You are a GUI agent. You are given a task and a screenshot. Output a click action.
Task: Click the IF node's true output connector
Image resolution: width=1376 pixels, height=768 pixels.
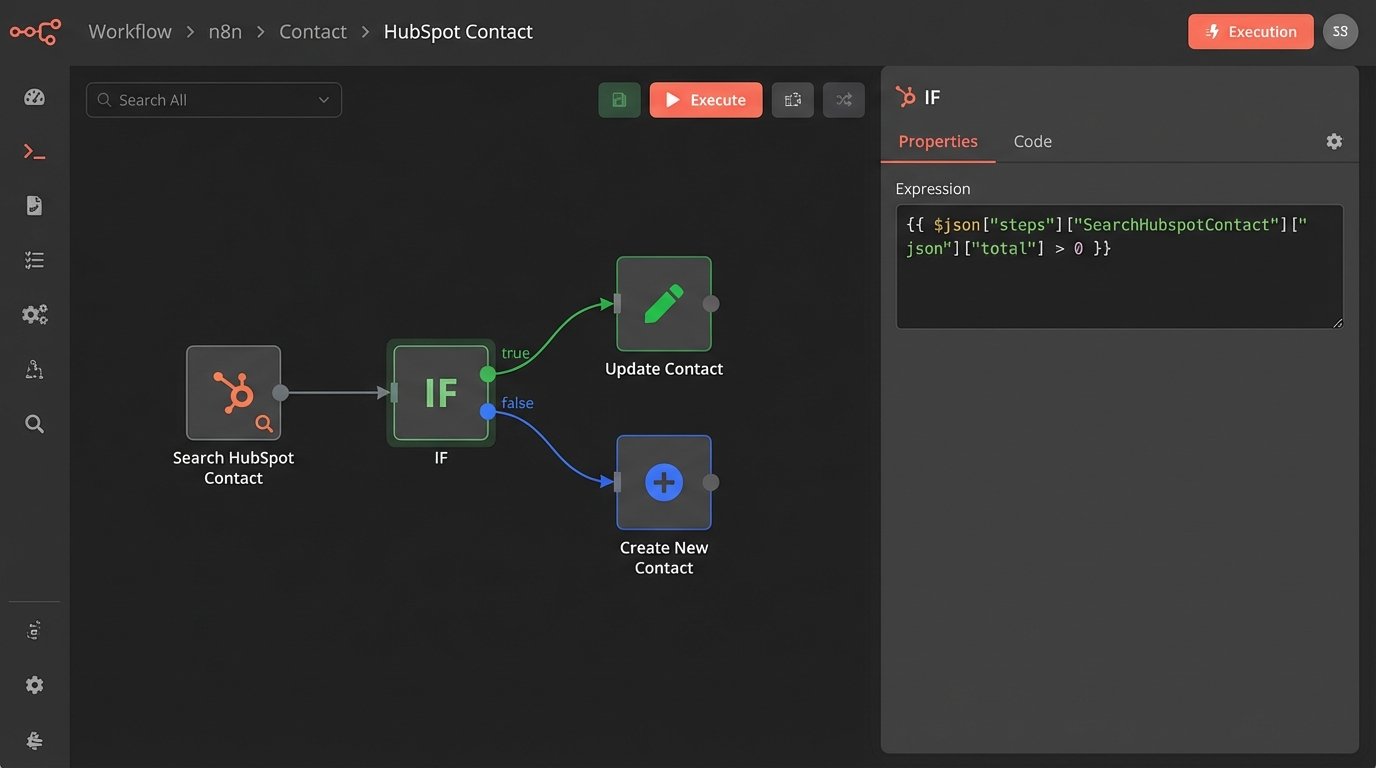click(x=487, y=374)
